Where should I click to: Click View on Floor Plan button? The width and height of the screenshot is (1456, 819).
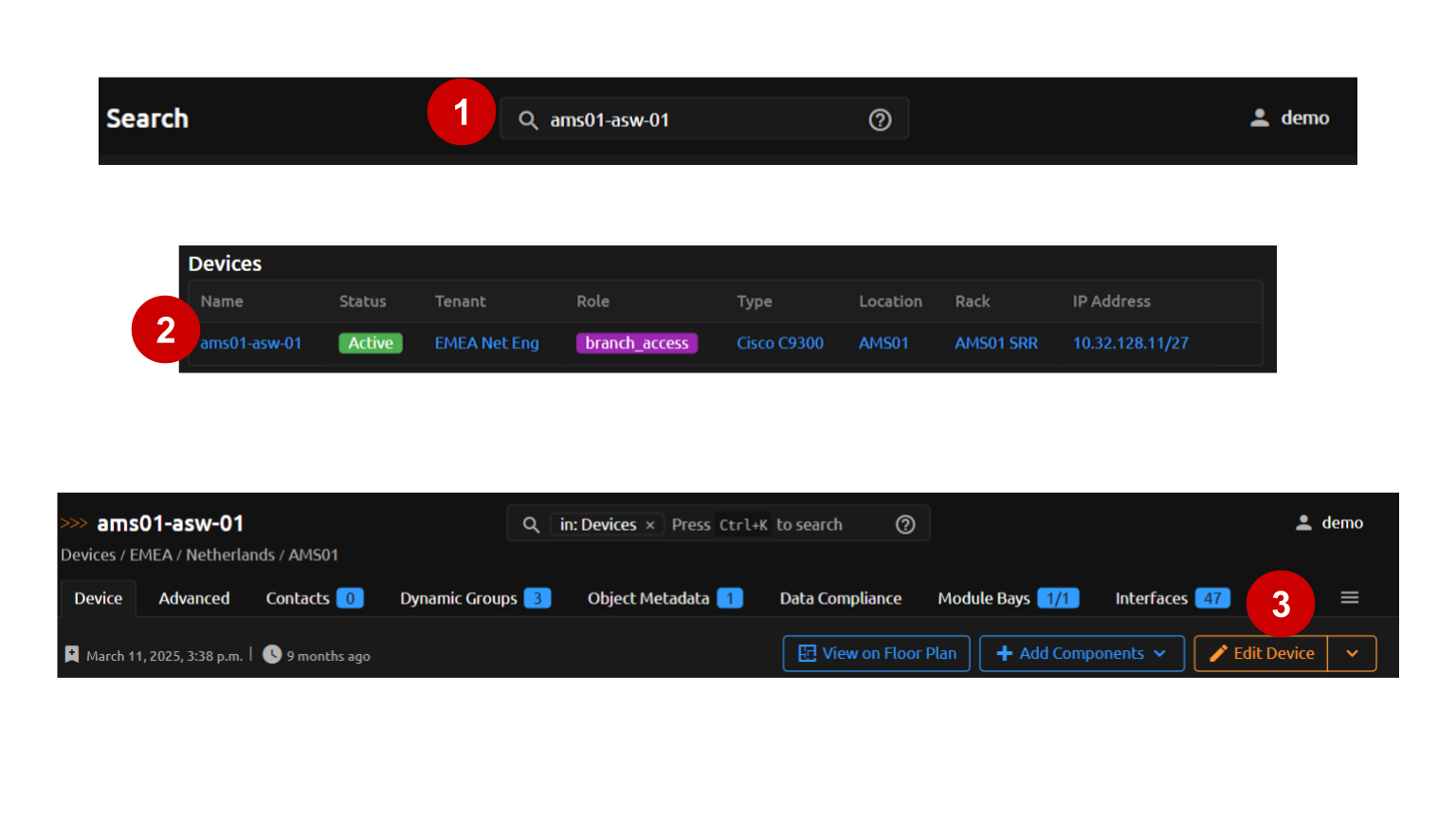click(x=876, y=653)
